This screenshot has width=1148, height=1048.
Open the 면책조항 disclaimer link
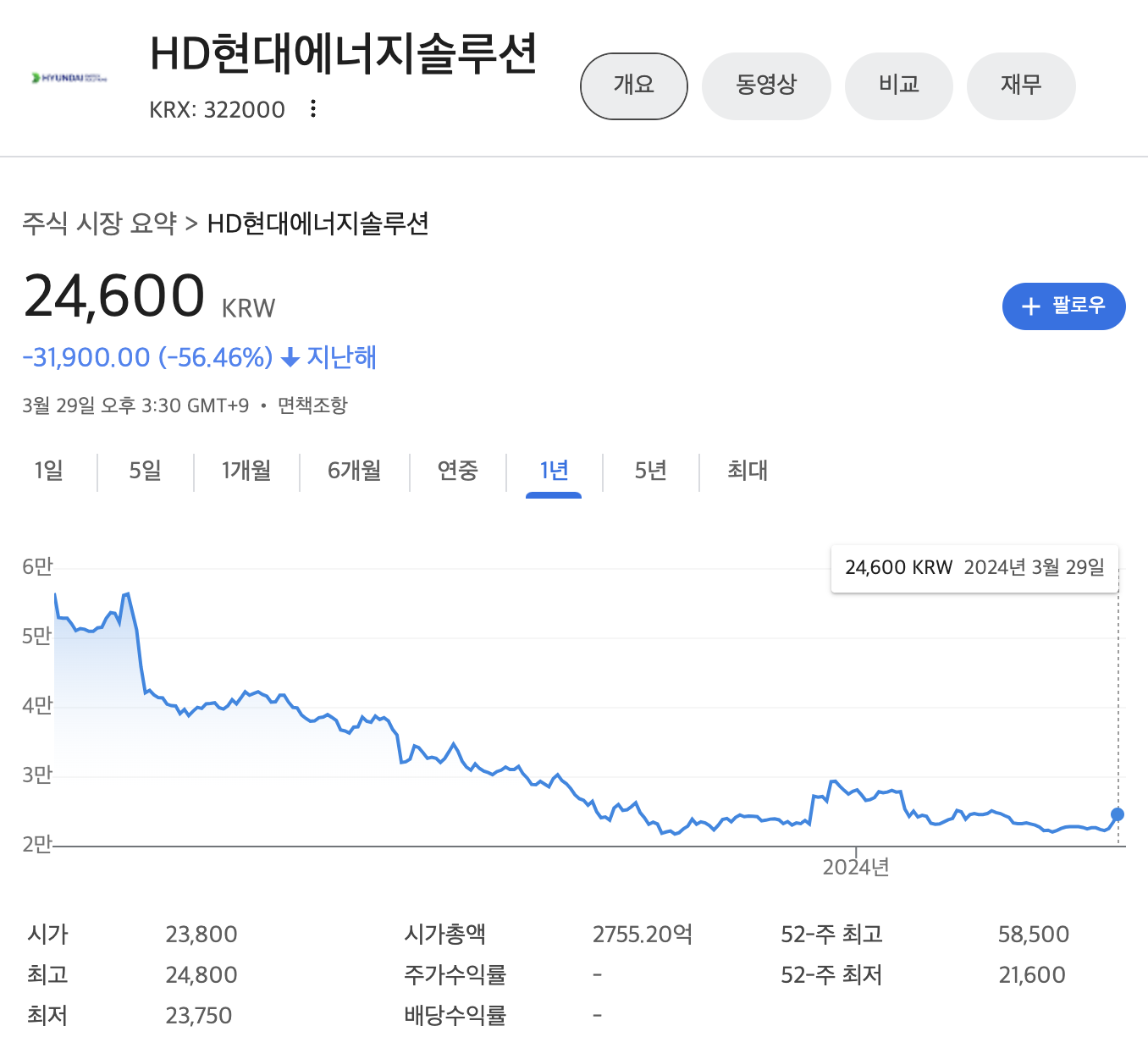(x=312, y=405)
